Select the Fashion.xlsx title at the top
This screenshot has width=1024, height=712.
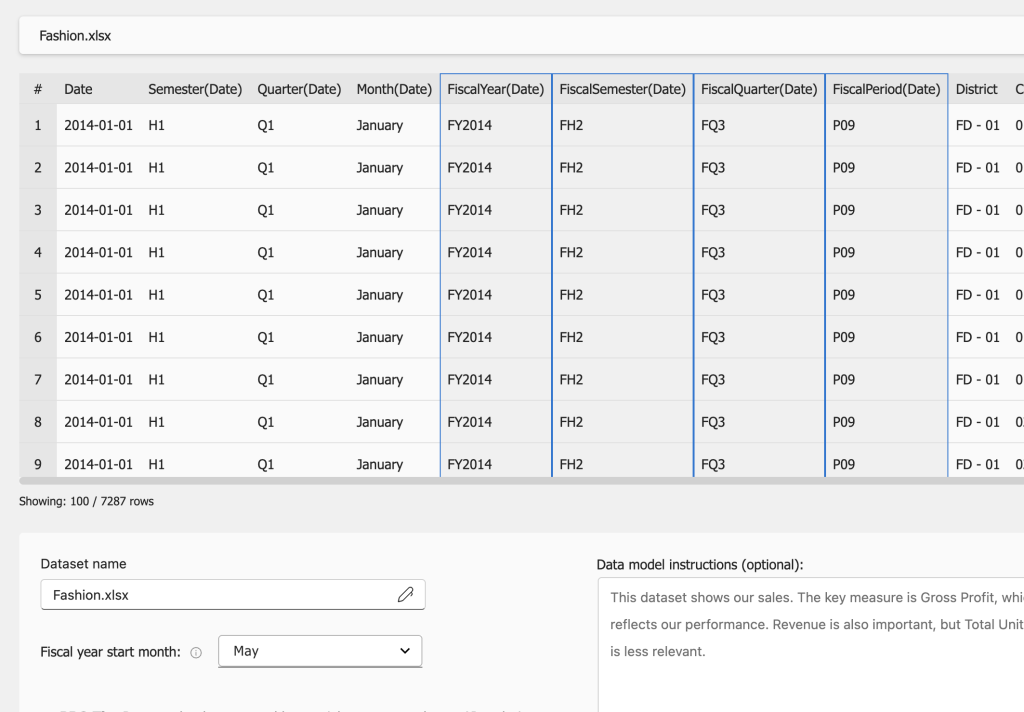pyautogui.click(x=75, y=36)
